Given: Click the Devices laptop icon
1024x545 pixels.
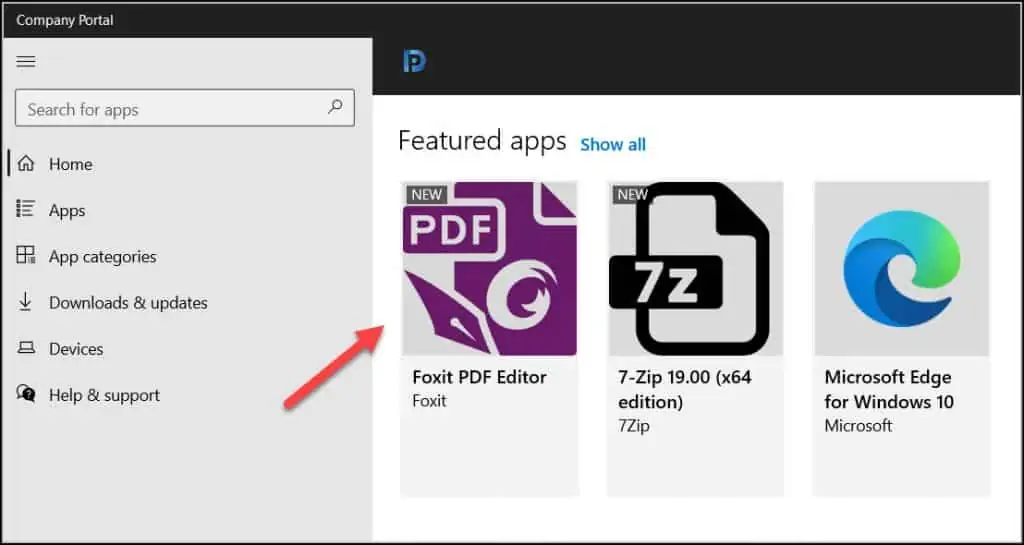Looking at the screenshot, I should tap(25, 349).
